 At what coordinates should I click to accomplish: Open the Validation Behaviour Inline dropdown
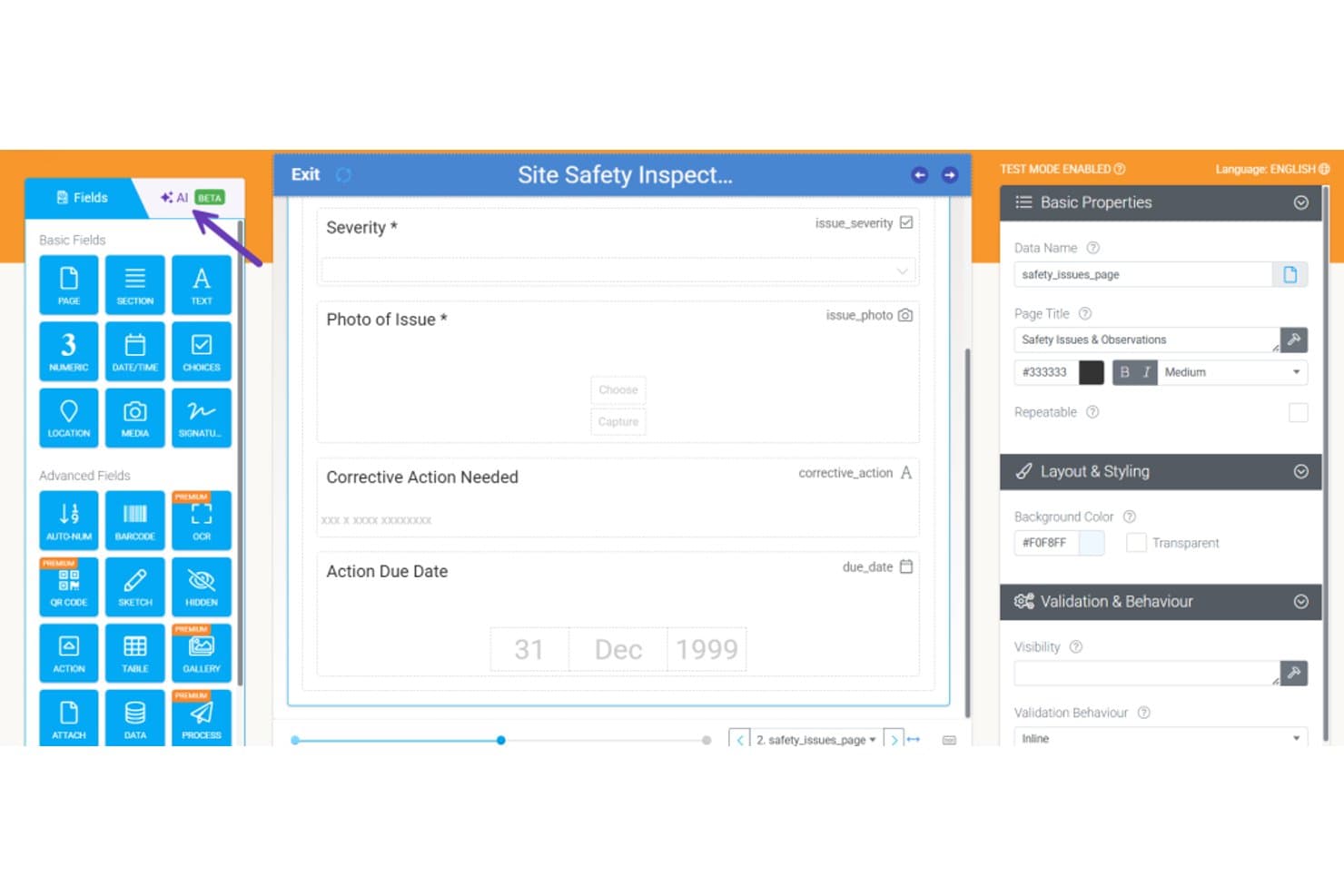click(1161, 738)
